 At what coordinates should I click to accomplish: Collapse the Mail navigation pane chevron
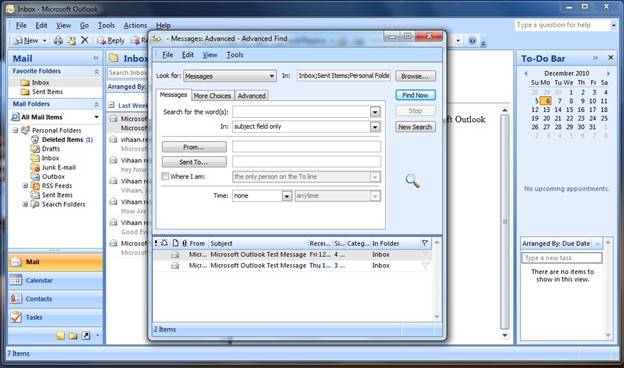tap(96, 58)
